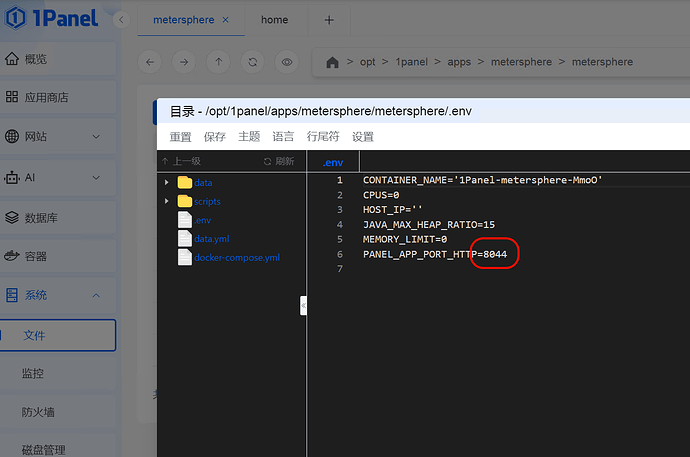Click 刷新 to refresh file tree
Image resolution: width=690 pixels, height=457 pixels.
click(279, 161)
